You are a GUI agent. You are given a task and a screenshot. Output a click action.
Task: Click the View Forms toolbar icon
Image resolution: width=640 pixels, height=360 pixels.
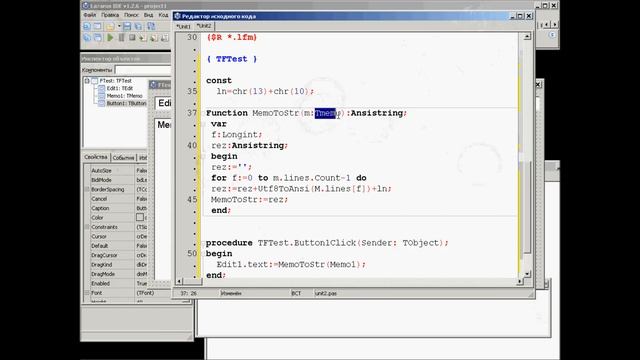pyautogui.click(x=98, y=38)
